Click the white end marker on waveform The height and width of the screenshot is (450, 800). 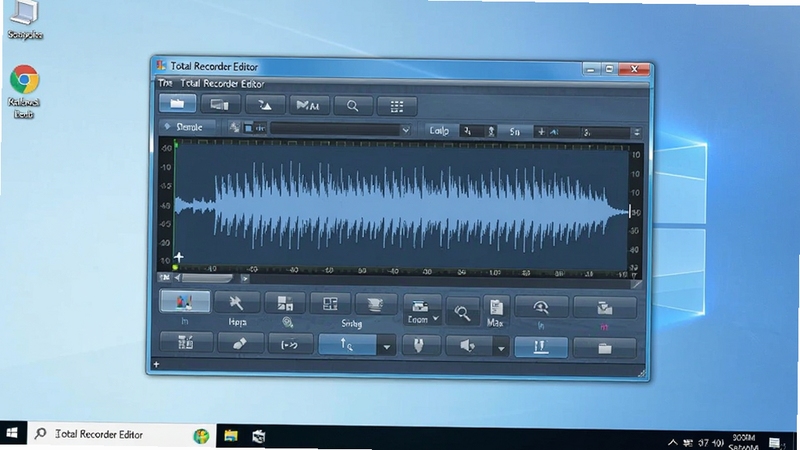pos(630,211)
